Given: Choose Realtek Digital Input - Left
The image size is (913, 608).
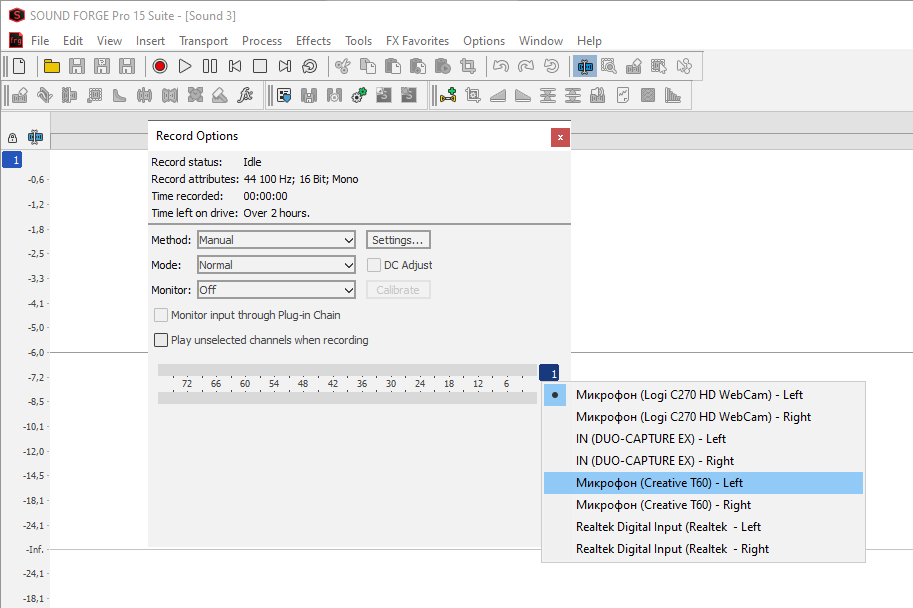Looking at the screenshot, I should click(x=703, y=527).
